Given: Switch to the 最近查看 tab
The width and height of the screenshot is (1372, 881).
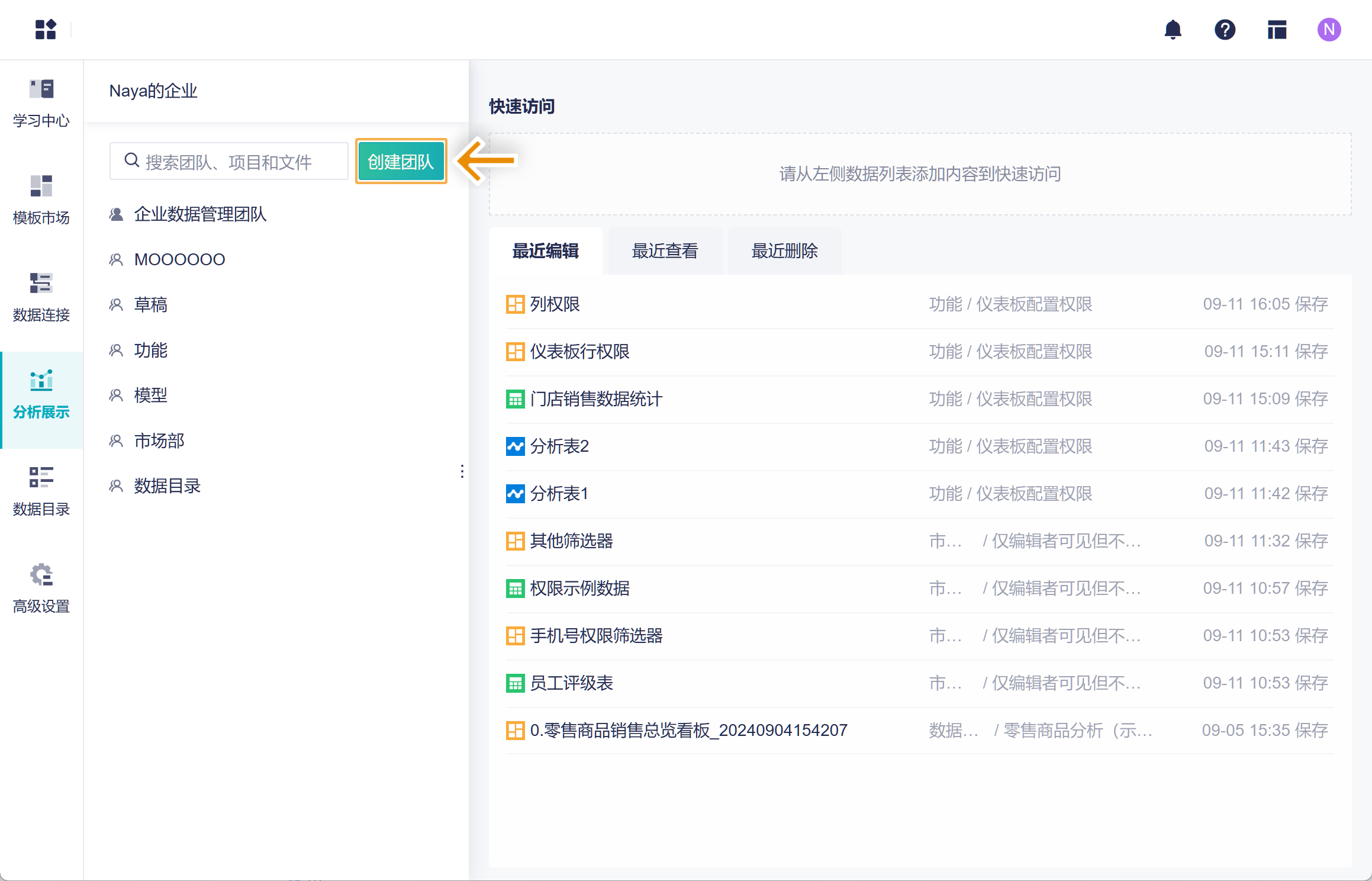Looking at the screenshot, I should pyautogui.click(x=665, y=251).
